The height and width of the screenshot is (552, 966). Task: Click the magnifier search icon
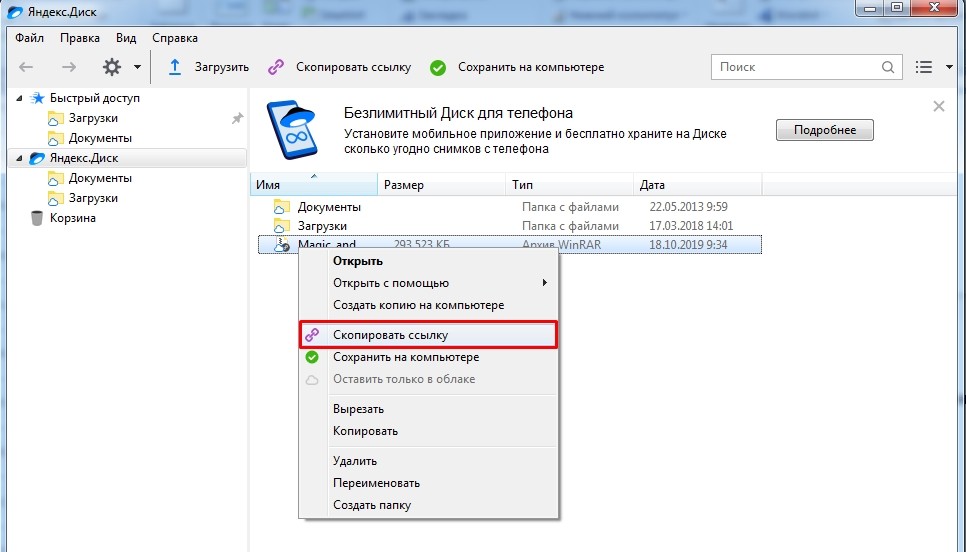coord(888,67)
